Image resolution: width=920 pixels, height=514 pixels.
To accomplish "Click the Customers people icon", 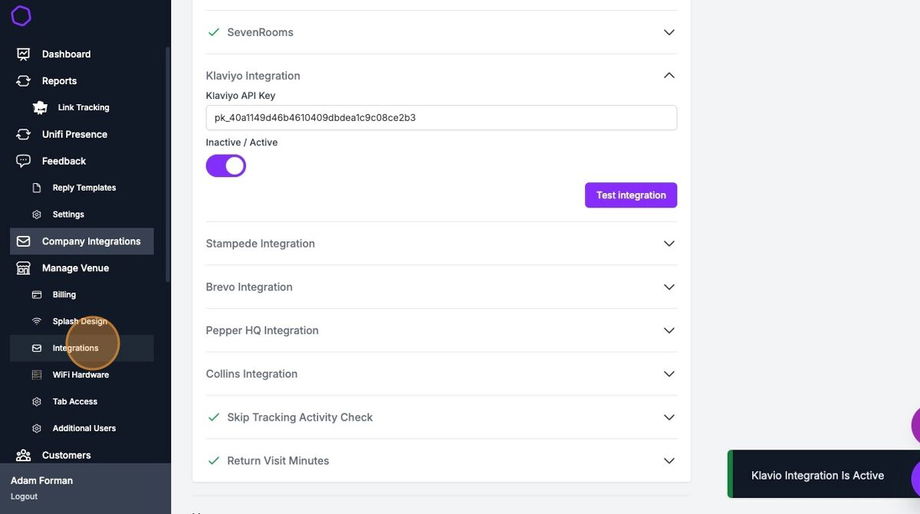I will 23,455.
